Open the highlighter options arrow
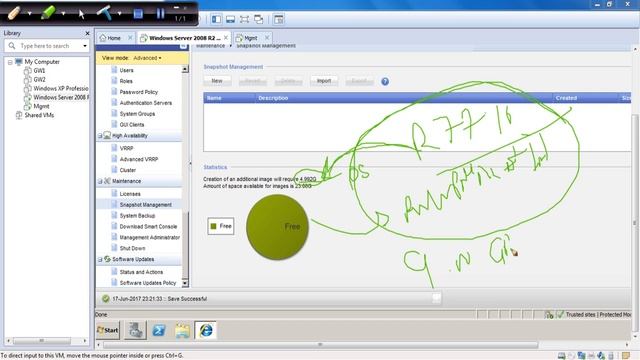This screenshot has height=360, width=640. pos(64,13)
